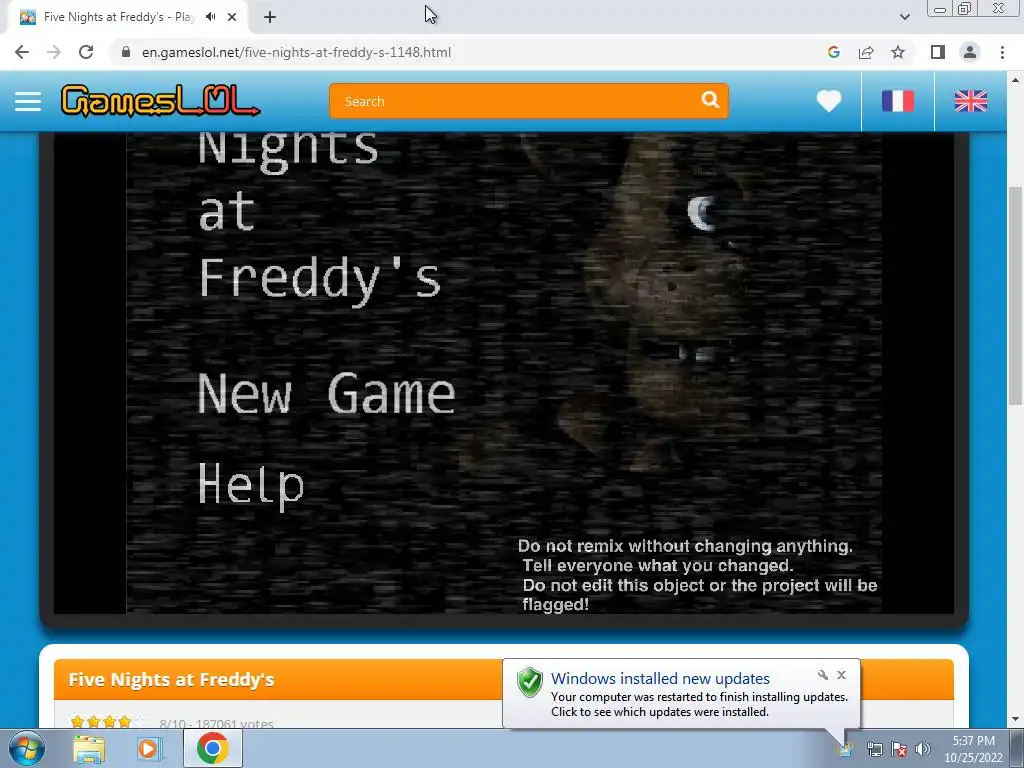Go to the GamesLOL logo homepage

coord(160,101)
